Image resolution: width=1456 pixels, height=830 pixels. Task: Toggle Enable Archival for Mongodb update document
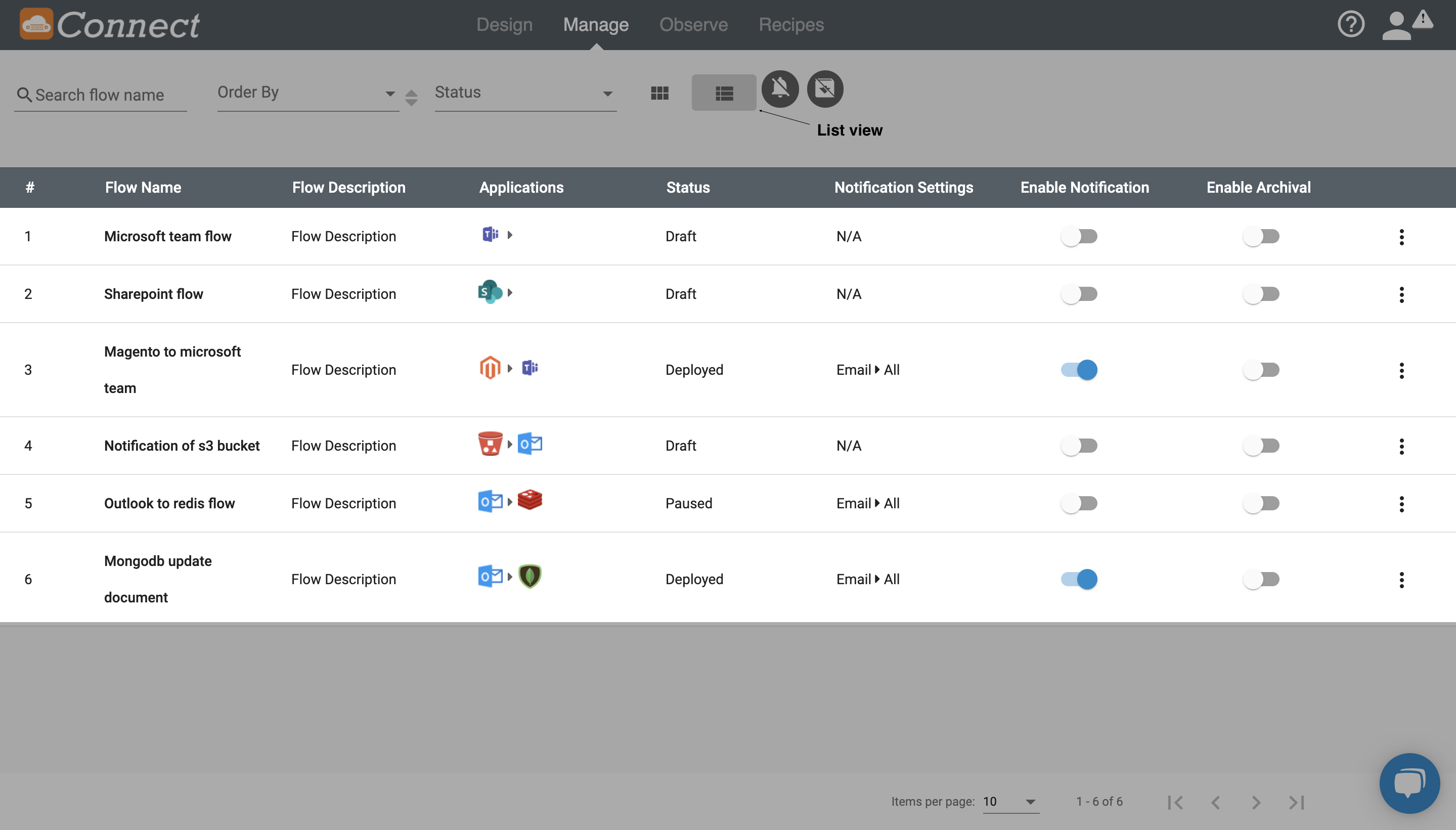click(1261, 579)
